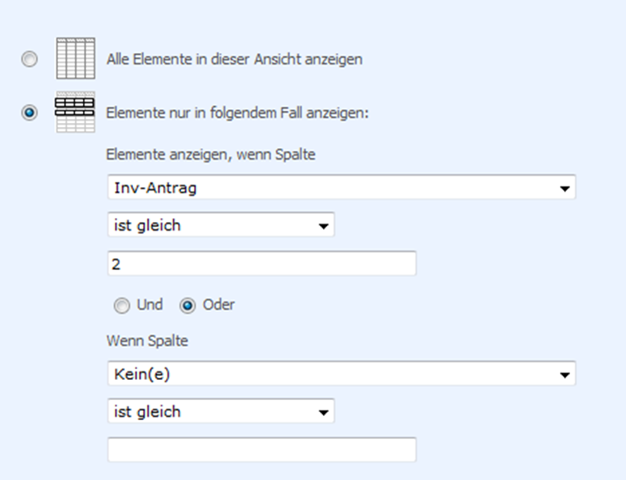
Task: Click the empty second filter value field
Action: pos(262,450)
